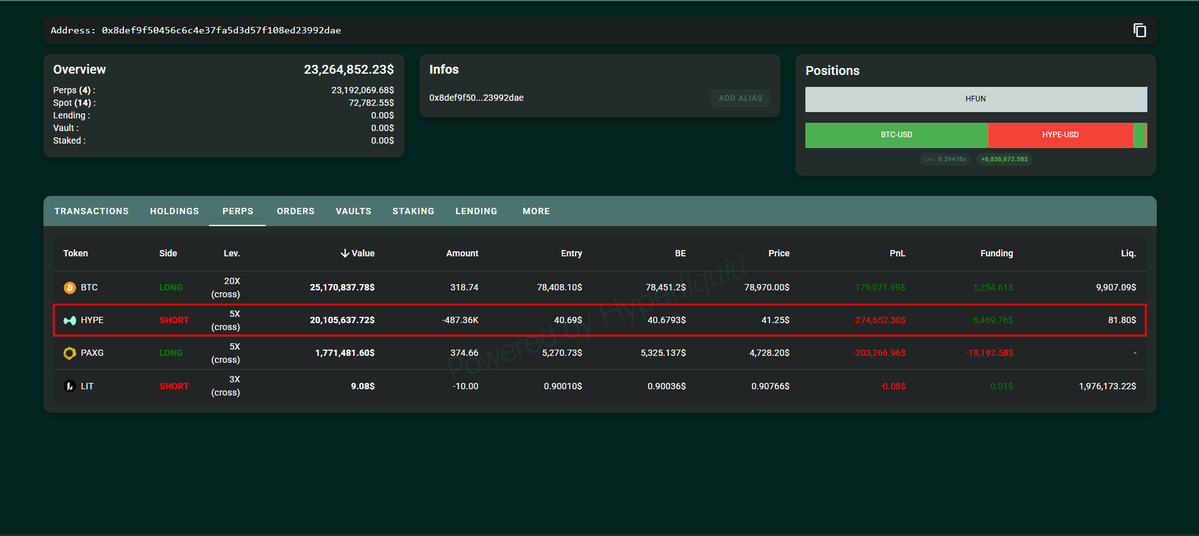Sort by Price column header
Viewport: 1199px width, 536px height.
click(779, 253)
